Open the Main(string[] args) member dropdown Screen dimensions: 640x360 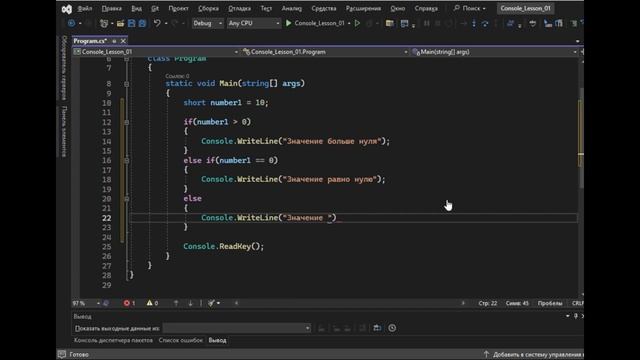[494, 52]
